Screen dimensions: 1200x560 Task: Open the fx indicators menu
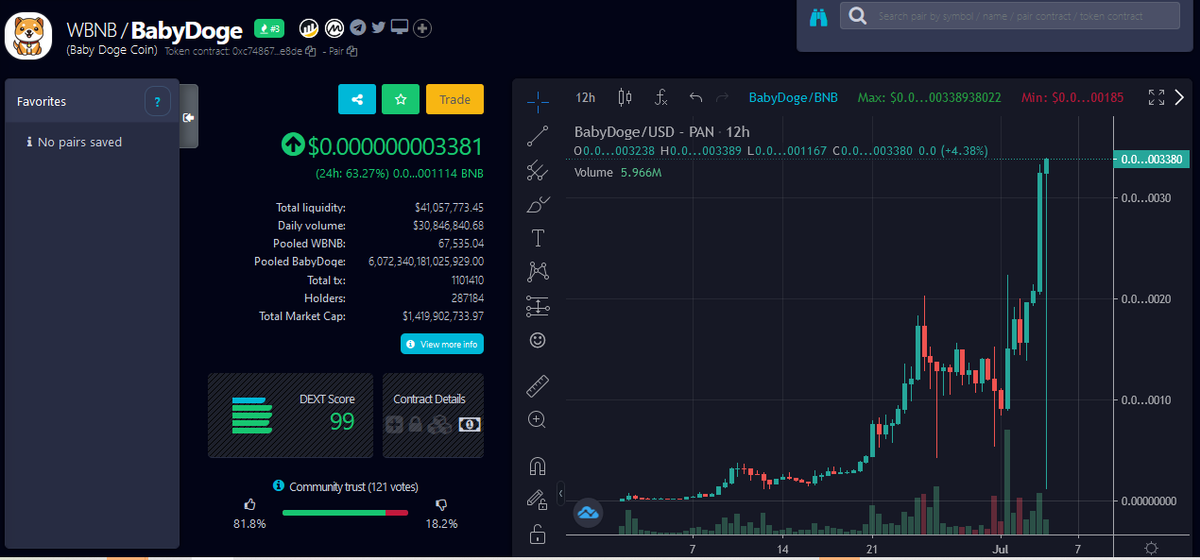(661, 97)
